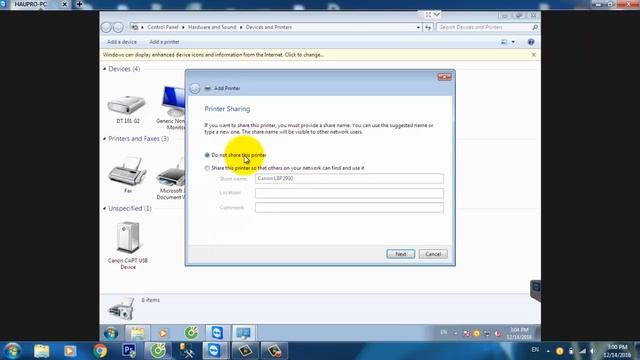
Task: Click Devices and Printers in the breadcrumb
Action: 269,27
